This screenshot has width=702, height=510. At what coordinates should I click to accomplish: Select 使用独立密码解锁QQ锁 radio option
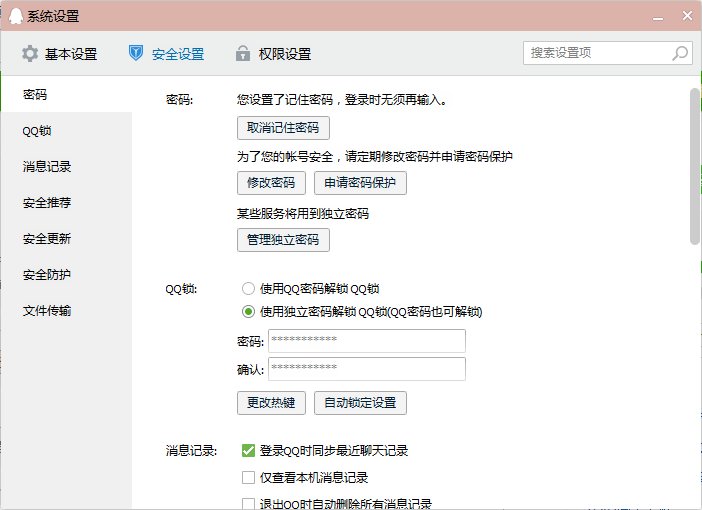click(x=248, y=312)
